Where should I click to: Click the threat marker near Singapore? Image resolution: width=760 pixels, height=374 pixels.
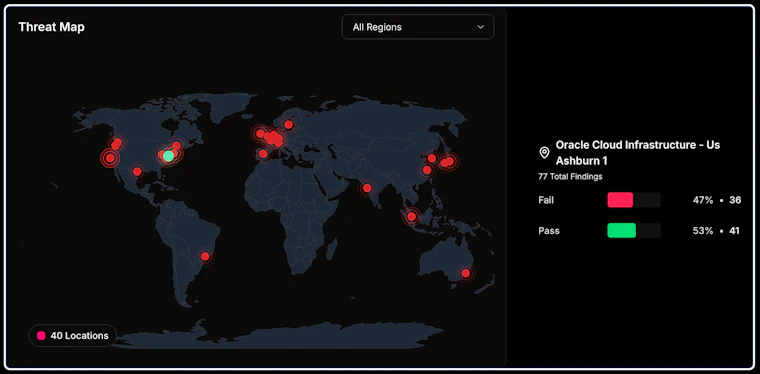coord(412,216)
